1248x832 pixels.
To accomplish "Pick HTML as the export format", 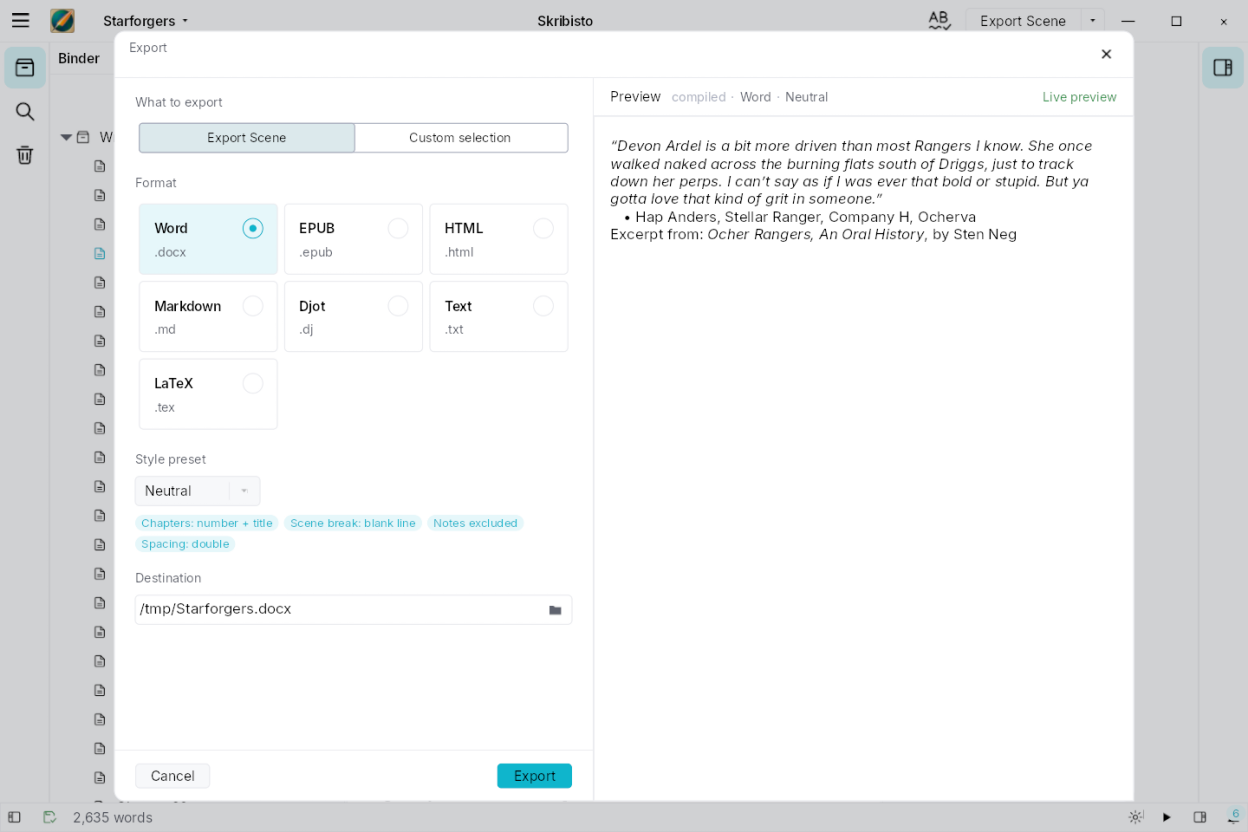I will point(499,239).
